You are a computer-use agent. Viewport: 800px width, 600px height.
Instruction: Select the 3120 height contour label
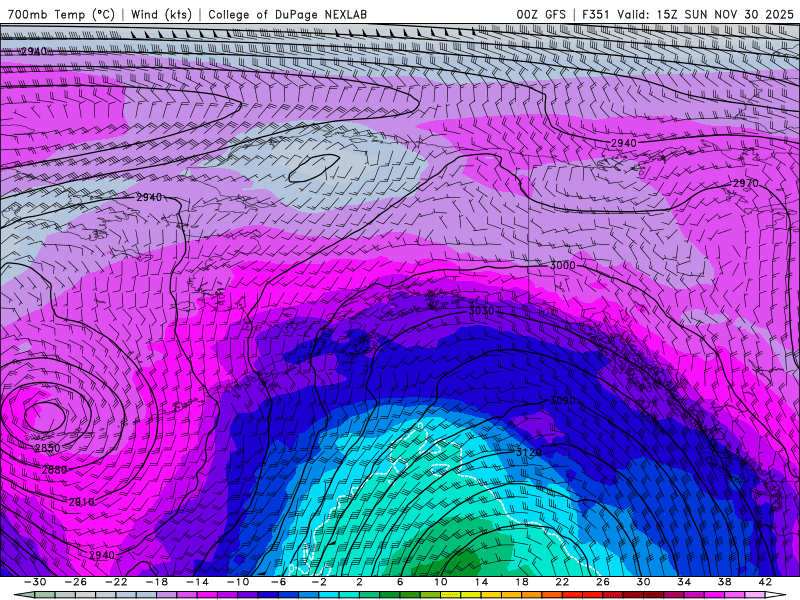529,452
